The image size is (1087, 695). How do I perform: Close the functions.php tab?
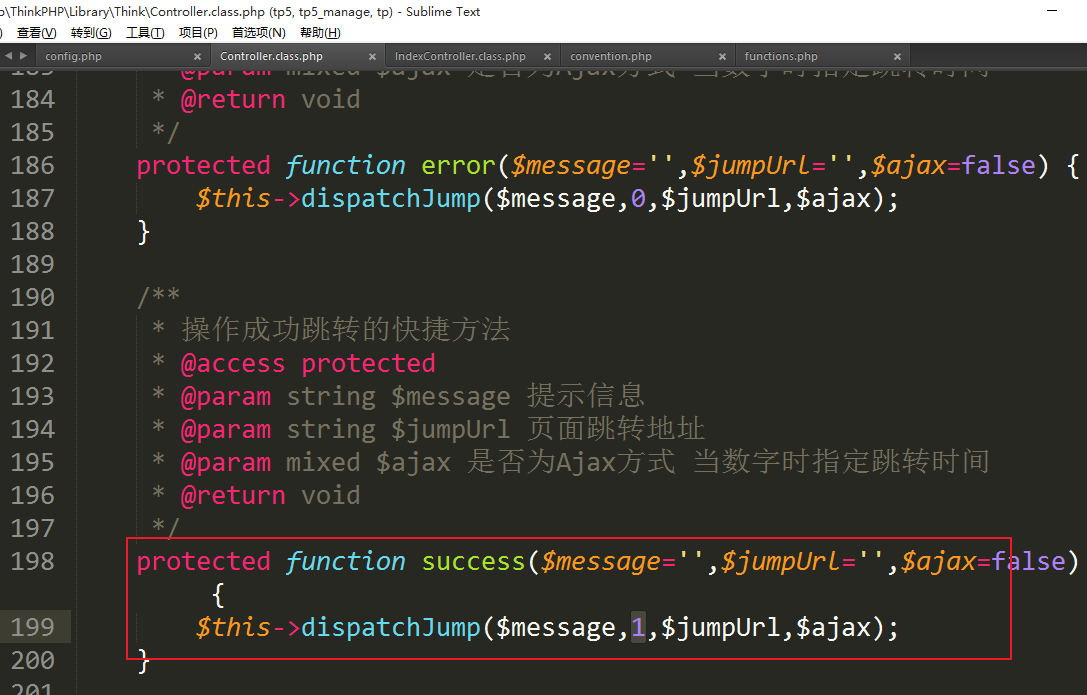pyautogui.click(x=898, y=57)
